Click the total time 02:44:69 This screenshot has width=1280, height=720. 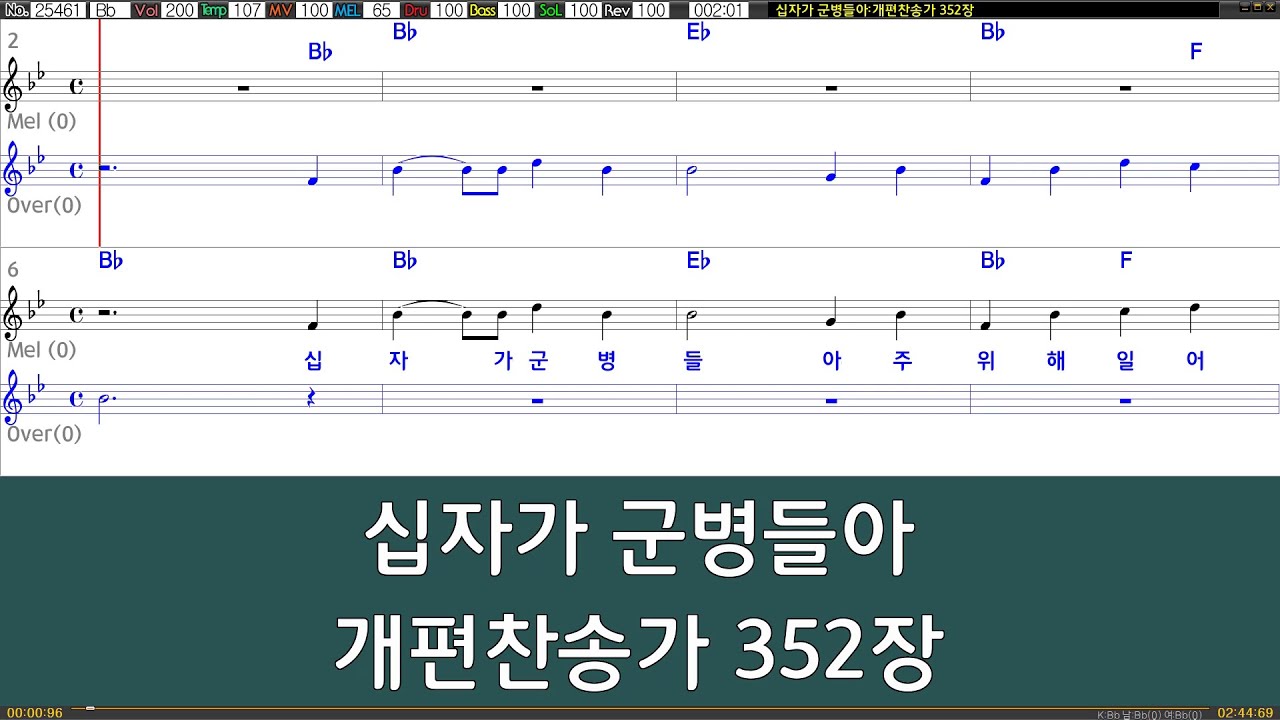click(1245, 713)
